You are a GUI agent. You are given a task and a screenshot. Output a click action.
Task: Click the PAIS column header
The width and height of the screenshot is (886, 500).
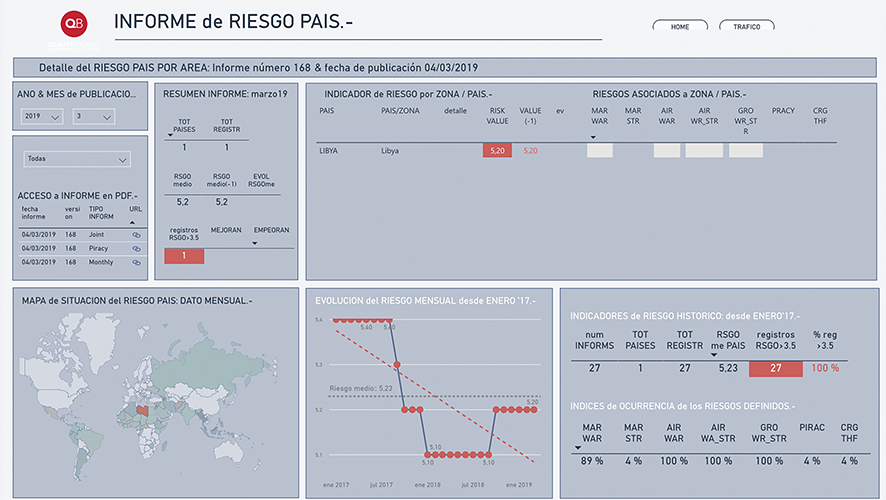point(327,111)
